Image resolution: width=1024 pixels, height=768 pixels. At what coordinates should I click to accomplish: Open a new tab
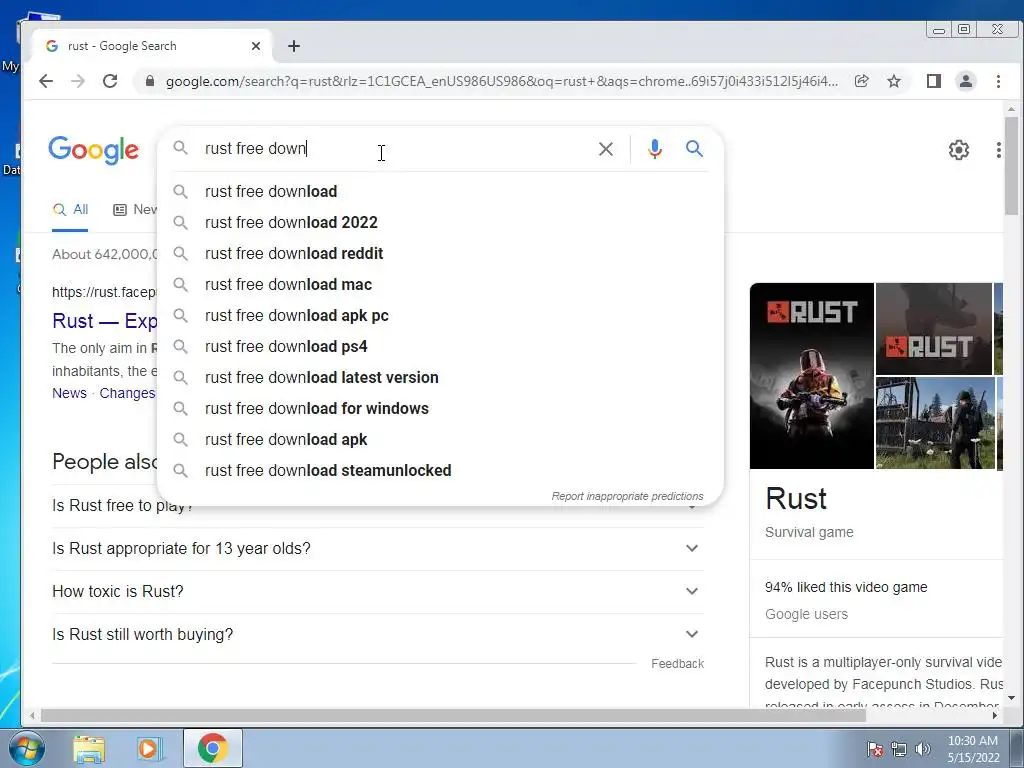pos(294,46)
